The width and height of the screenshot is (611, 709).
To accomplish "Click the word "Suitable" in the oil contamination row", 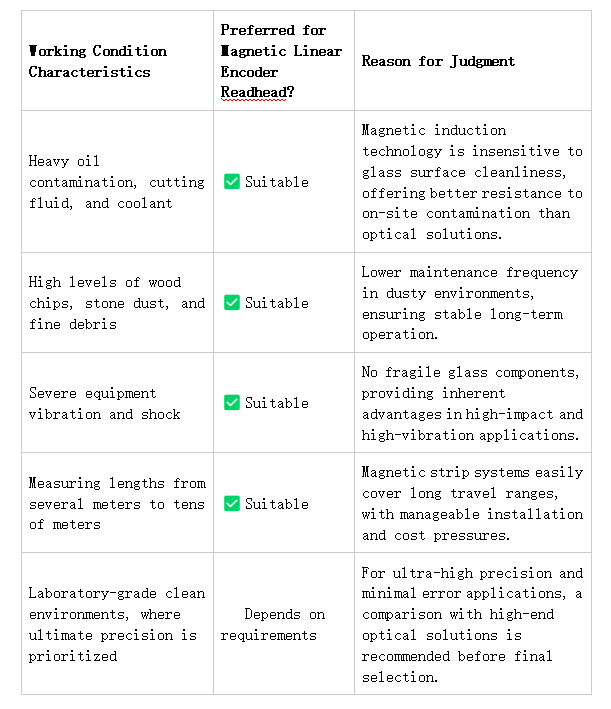I will click(x=277, y=182).
